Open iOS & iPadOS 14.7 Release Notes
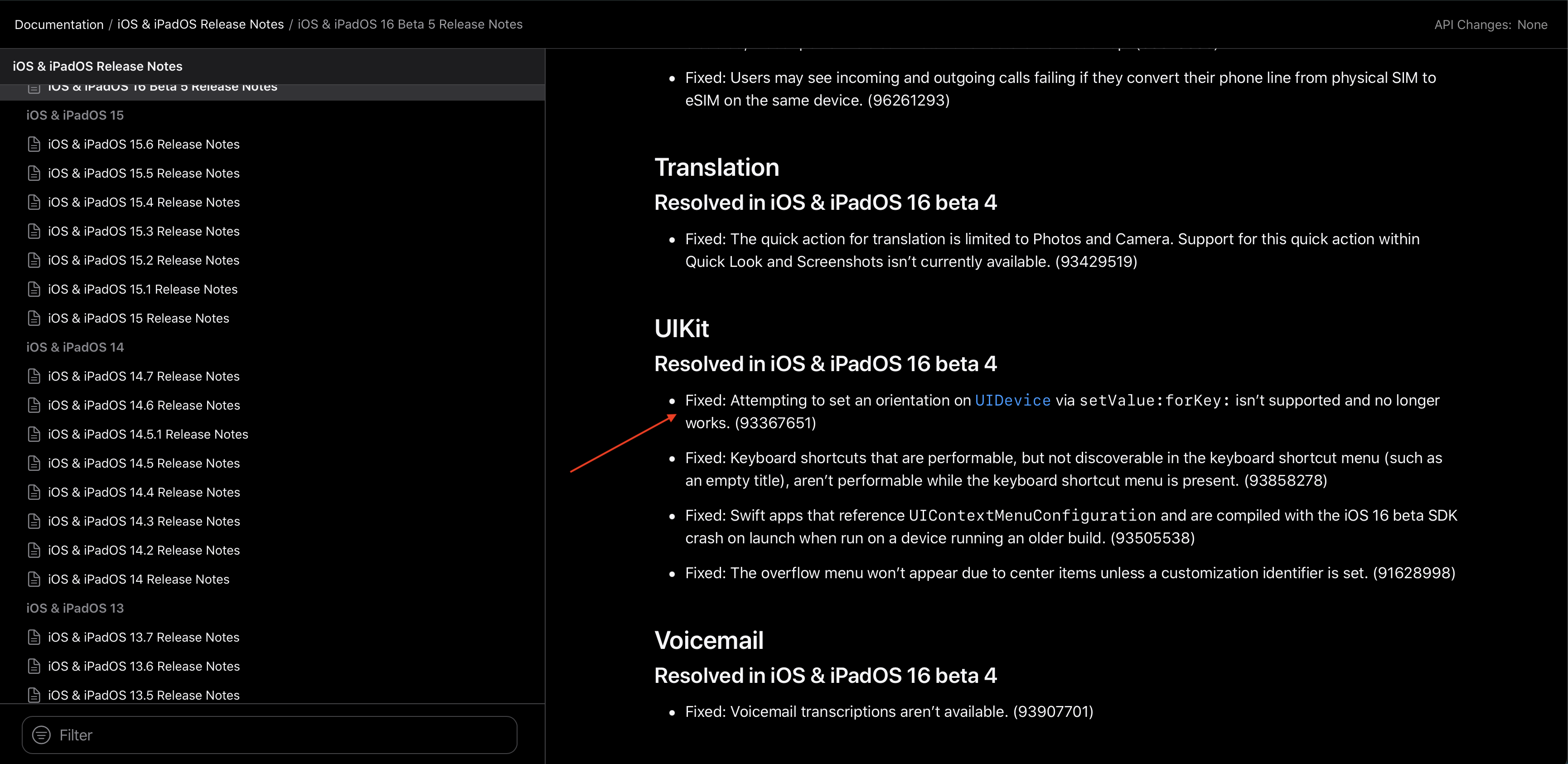Image resolution: width=1568 pixels, height=764 pixels. (x=144, y=376)
